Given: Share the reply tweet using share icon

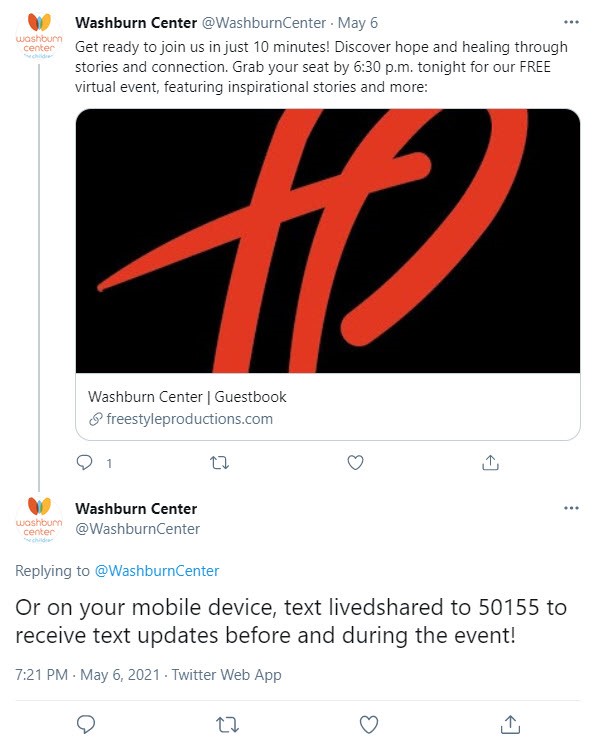Looking at the screenshot, I should click(510, 724).
